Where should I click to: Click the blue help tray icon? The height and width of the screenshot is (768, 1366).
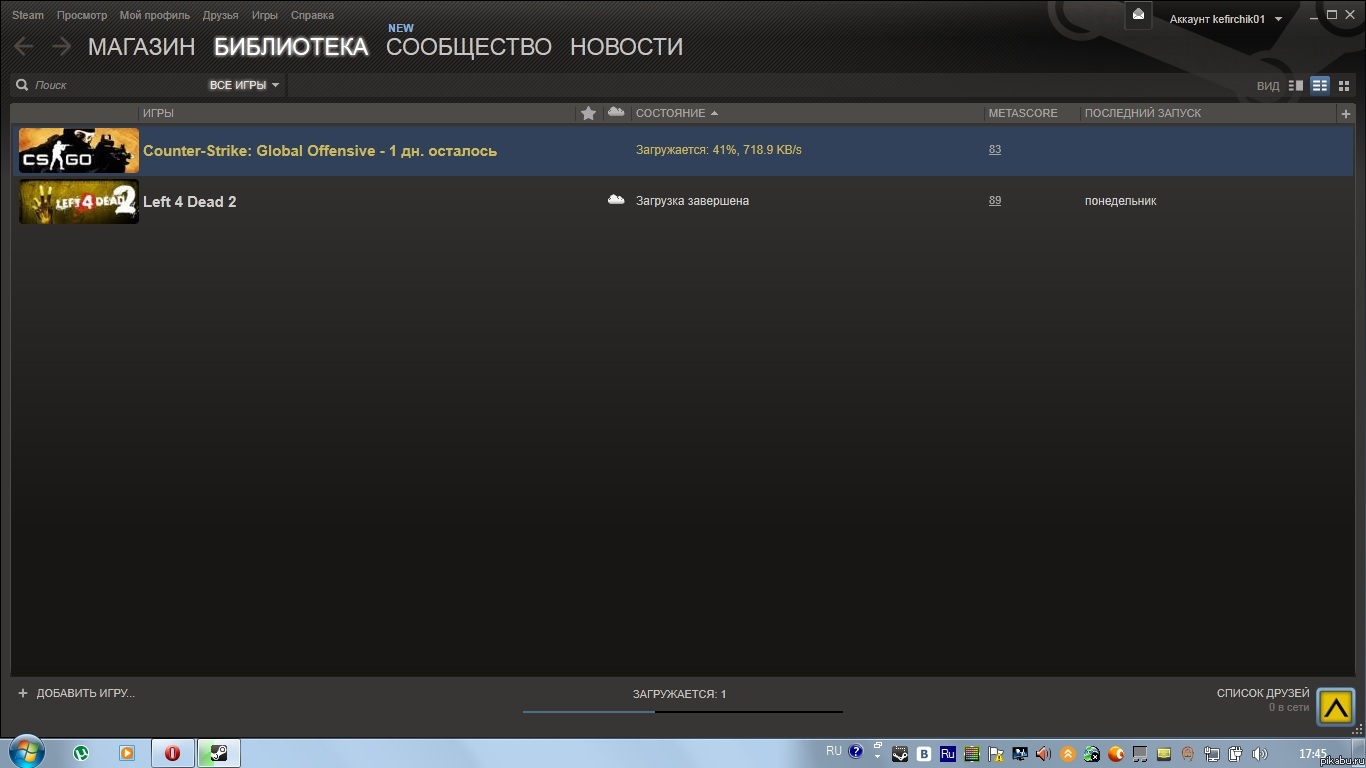(x=856, y=751)
